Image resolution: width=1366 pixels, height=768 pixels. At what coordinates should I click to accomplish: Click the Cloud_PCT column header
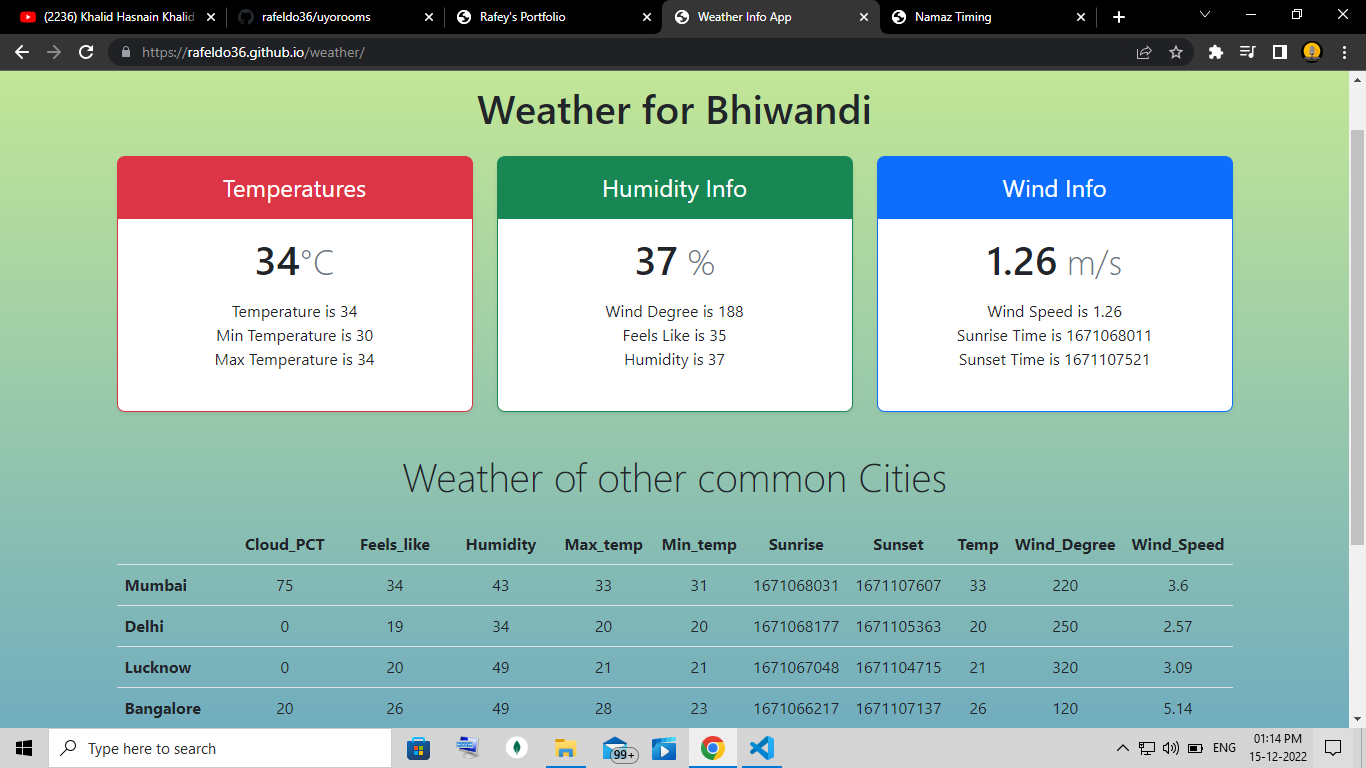[285, 544]
